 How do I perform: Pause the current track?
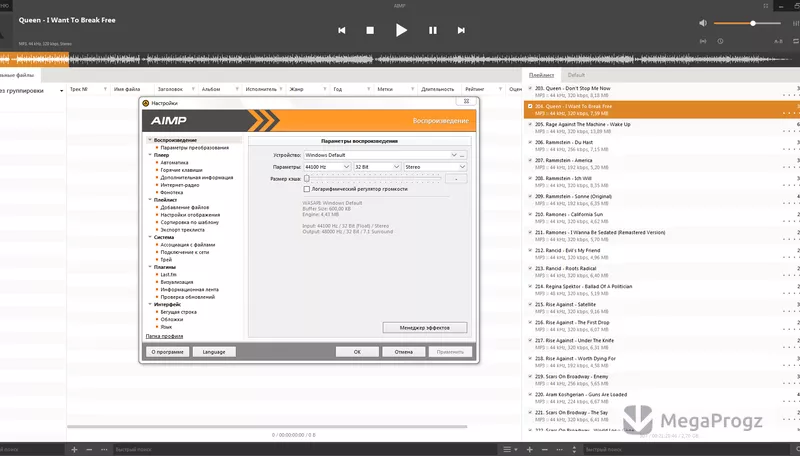(x=433, y=31)
